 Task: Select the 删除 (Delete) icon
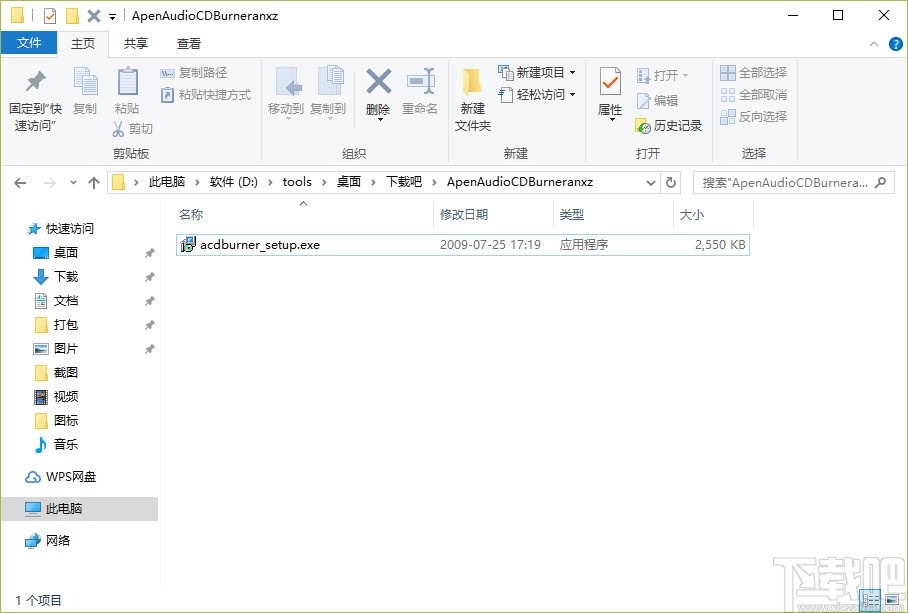click(378, 92)
